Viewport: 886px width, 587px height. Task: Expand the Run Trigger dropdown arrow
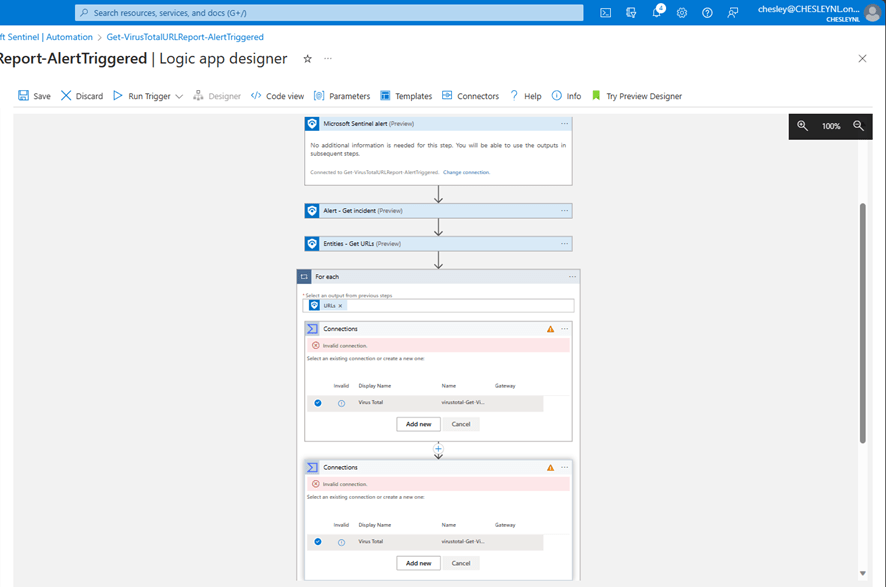[179, 97]
